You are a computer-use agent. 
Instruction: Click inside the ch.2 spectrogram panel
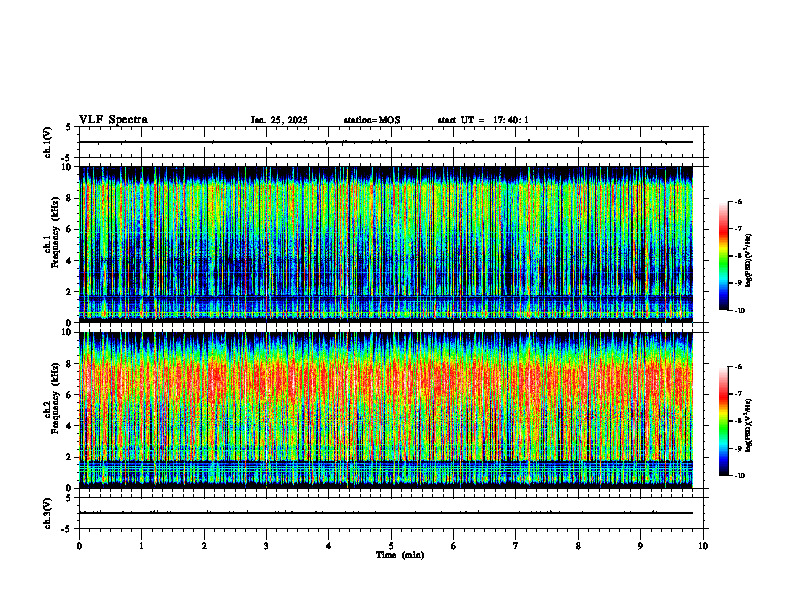pyautogui.click(x=386, y=410)
